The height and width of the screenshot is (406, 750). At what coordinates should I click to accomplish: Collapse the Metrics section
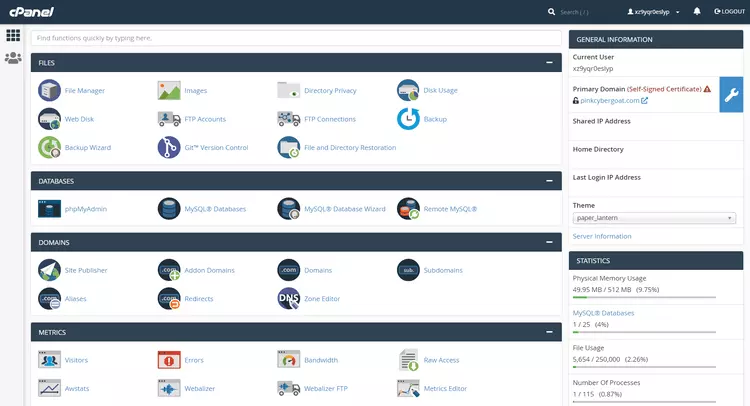pyautogui.click(x=549, y=332)
